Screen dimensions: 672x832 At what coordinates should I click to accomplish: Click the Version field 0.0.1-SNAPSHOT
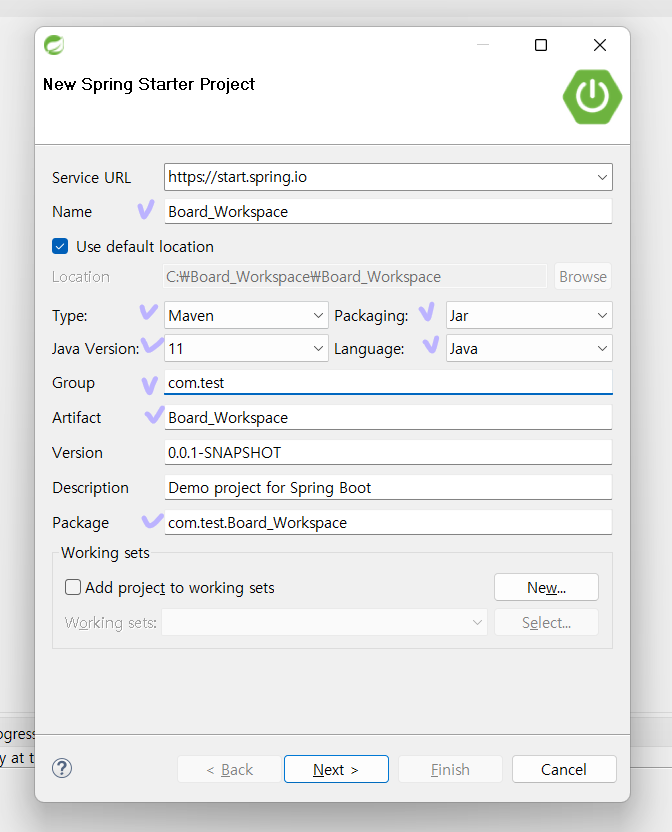coord(388,452)
